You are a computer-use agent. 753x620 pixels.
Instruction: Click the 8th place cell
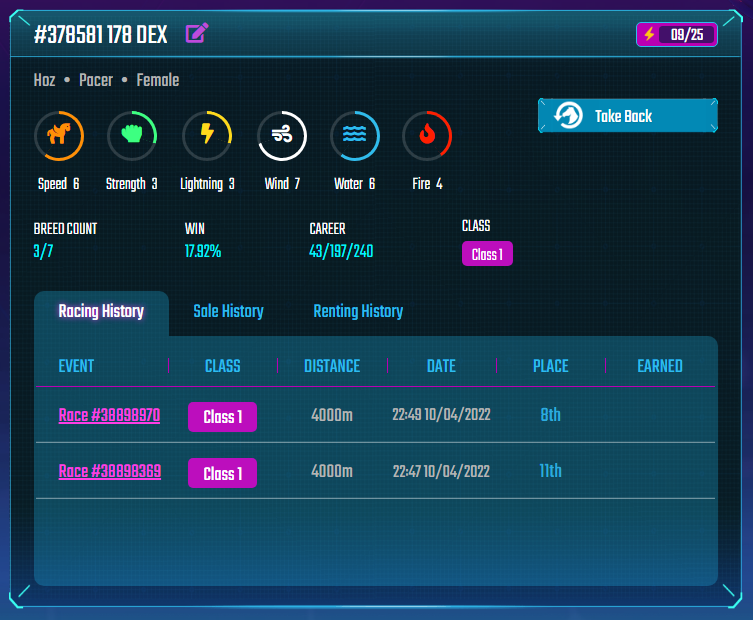tap(550, 414)
